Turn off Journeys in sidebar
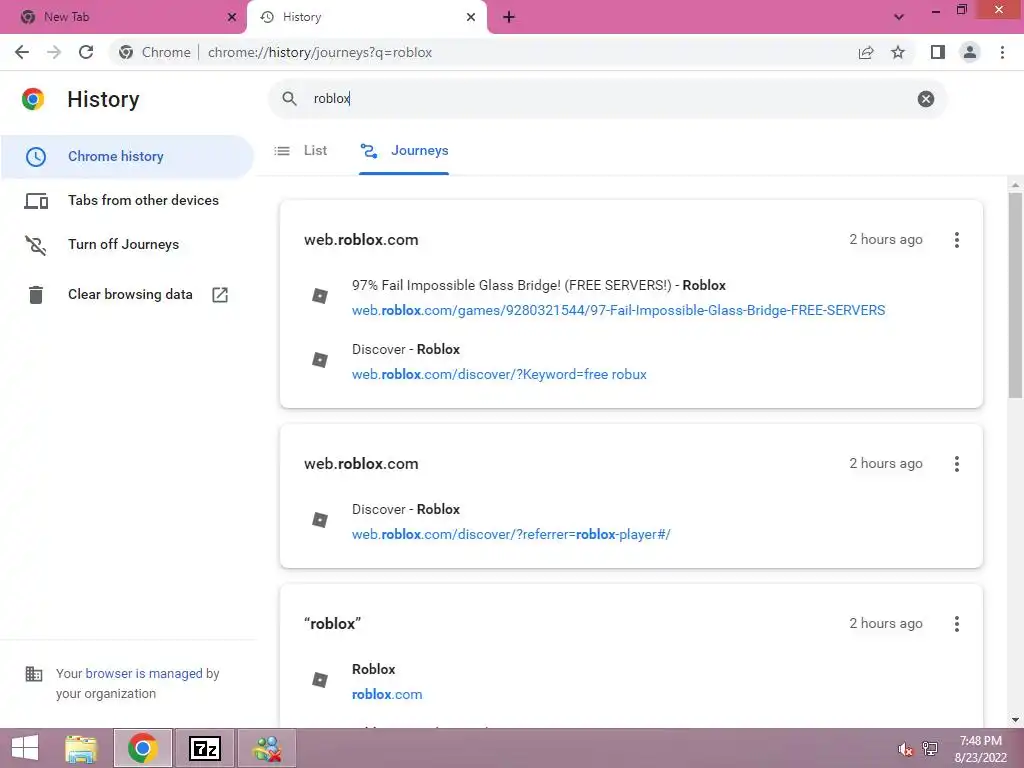The image size is (1024, 768). click(127, 244)
